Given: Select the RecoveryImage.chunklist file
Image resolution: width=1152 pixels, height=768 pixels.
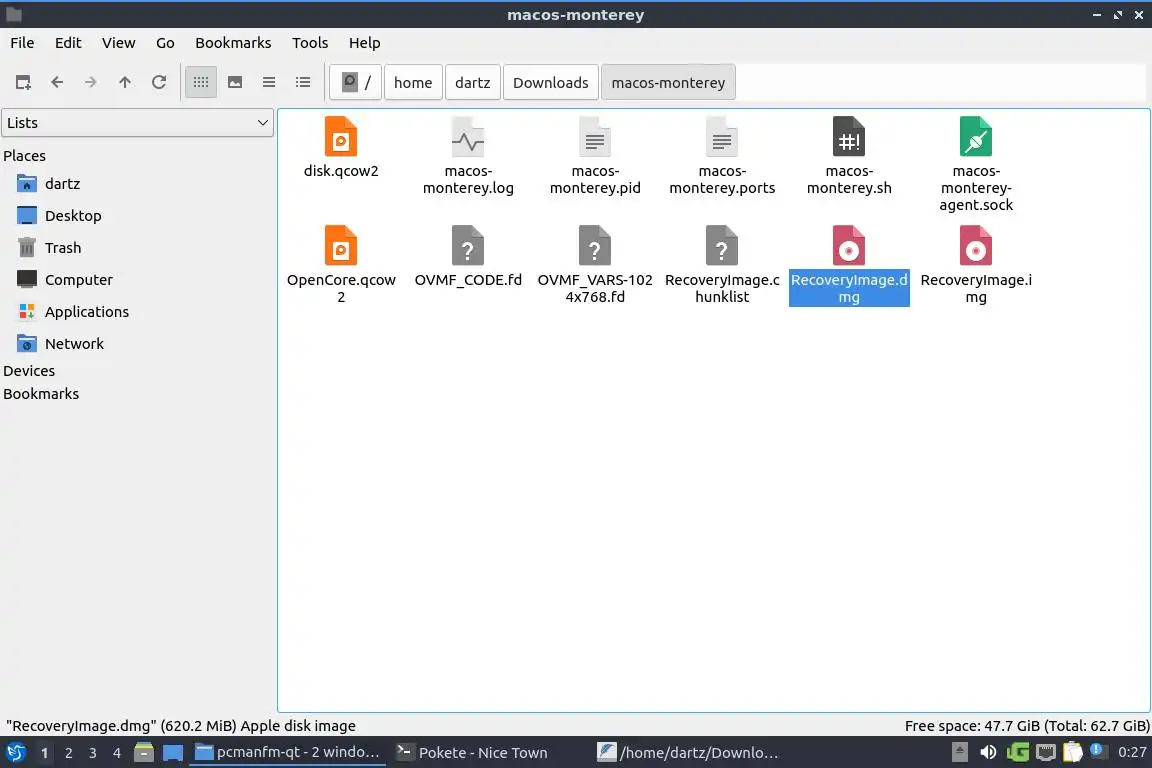Looking at the screenshot, I should 722,265.
